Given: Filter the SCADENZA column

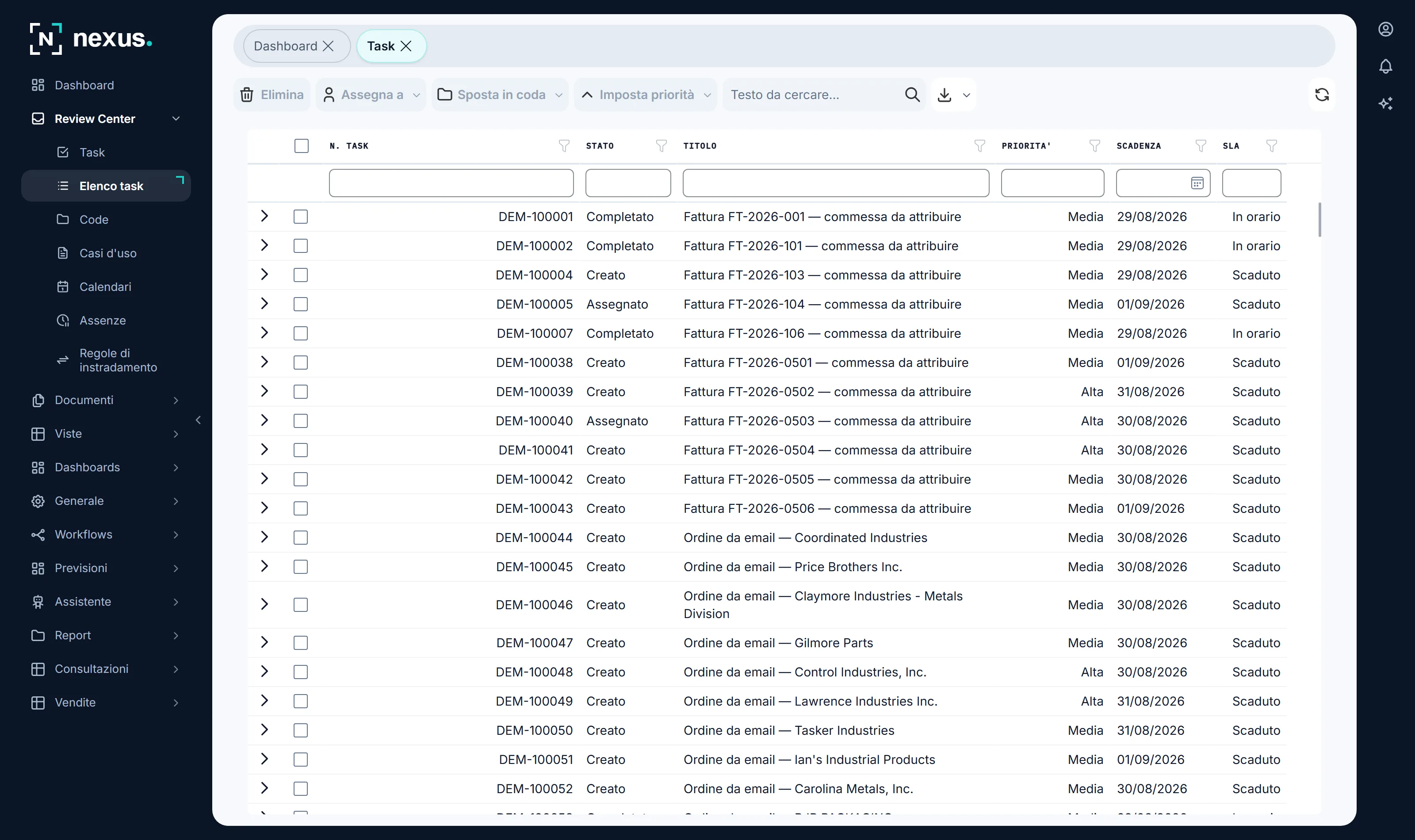Looking at the screenshot, I should point(1201,146).
